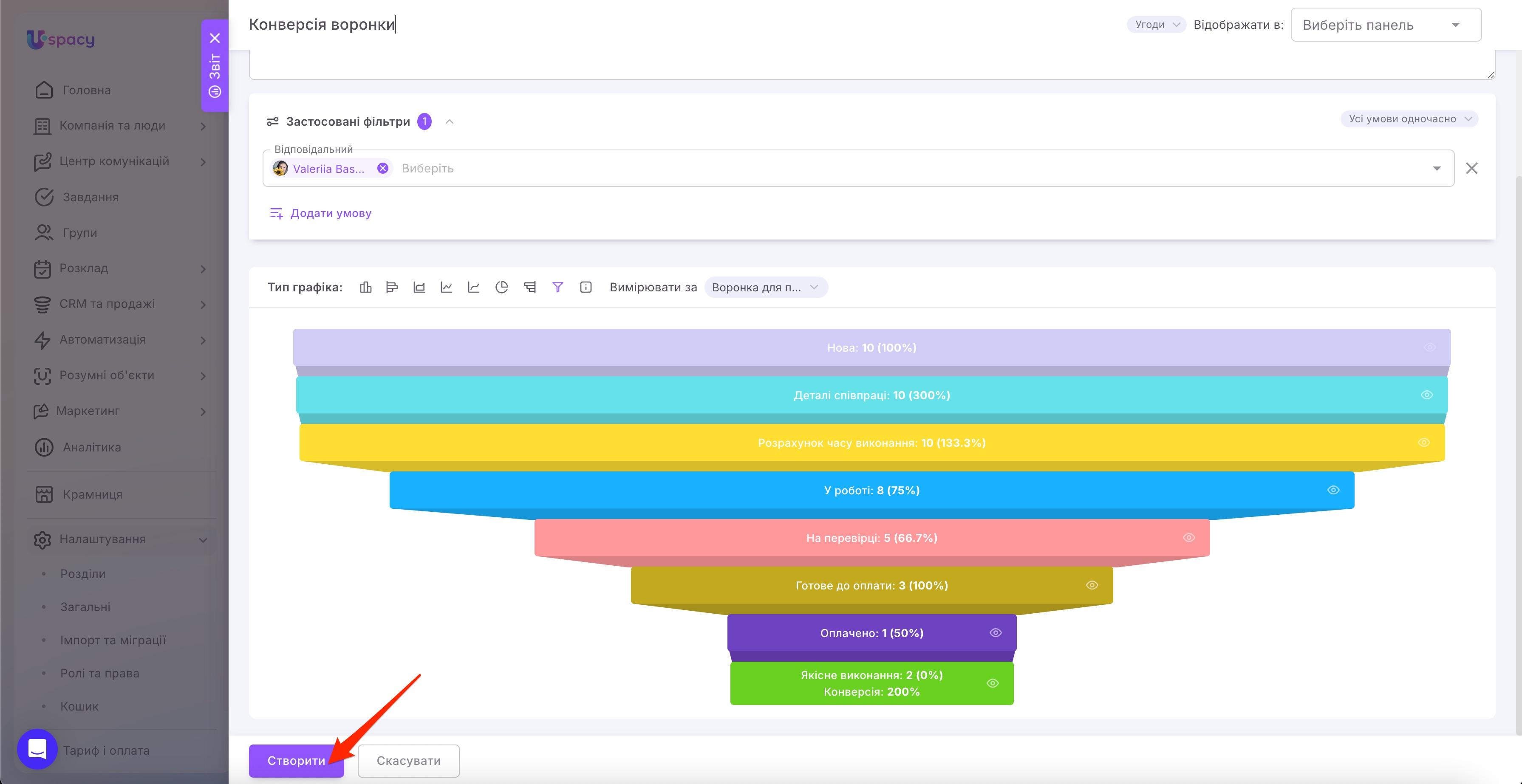Expand the Усі умови одночасно selector

[1409, 118]
